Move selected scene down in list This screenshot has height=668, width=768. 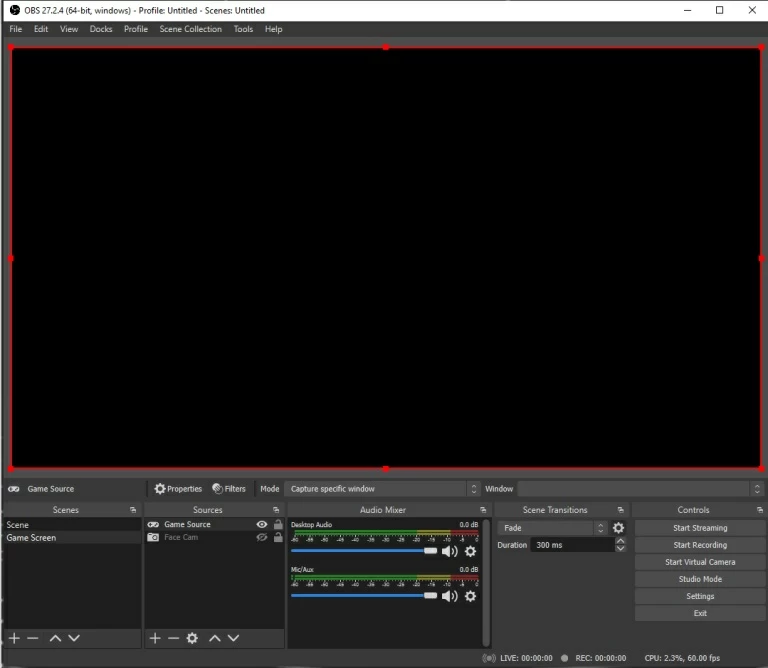pos(74,638)
